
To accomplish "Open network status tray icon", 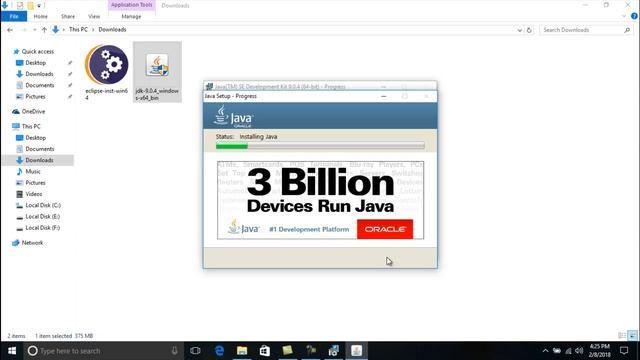I will click(568, 351).
